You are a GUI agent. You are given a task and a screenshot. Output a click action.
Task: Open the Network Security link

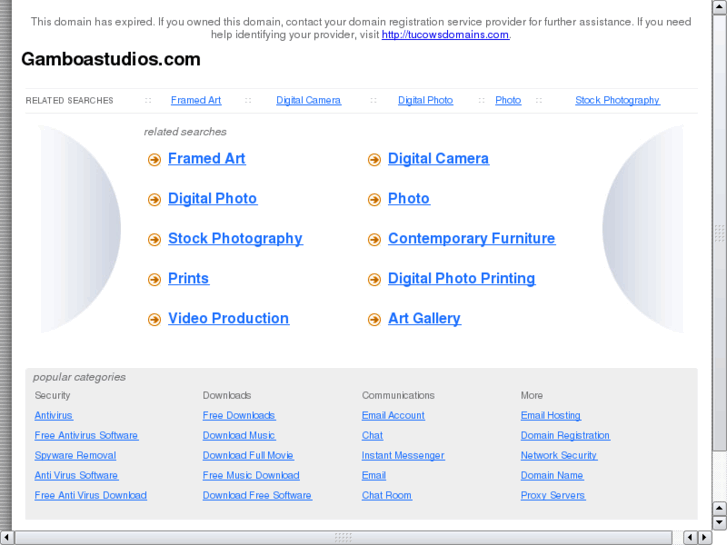559,455
